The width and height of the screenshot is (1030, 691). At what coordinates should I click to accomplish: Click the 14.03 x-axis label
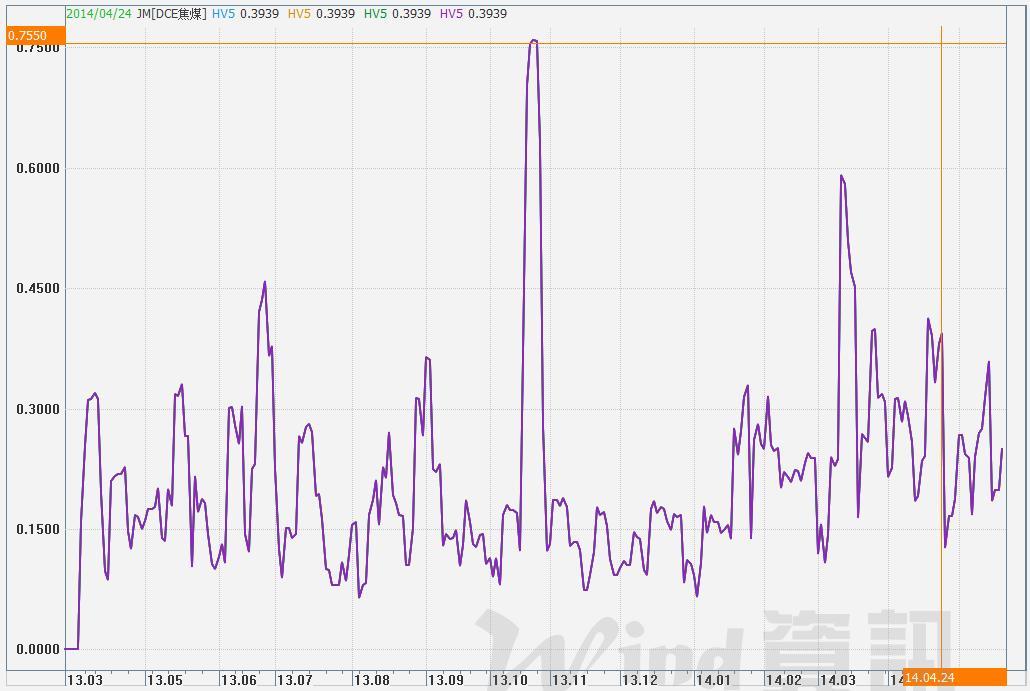click(x=838, y=680)
